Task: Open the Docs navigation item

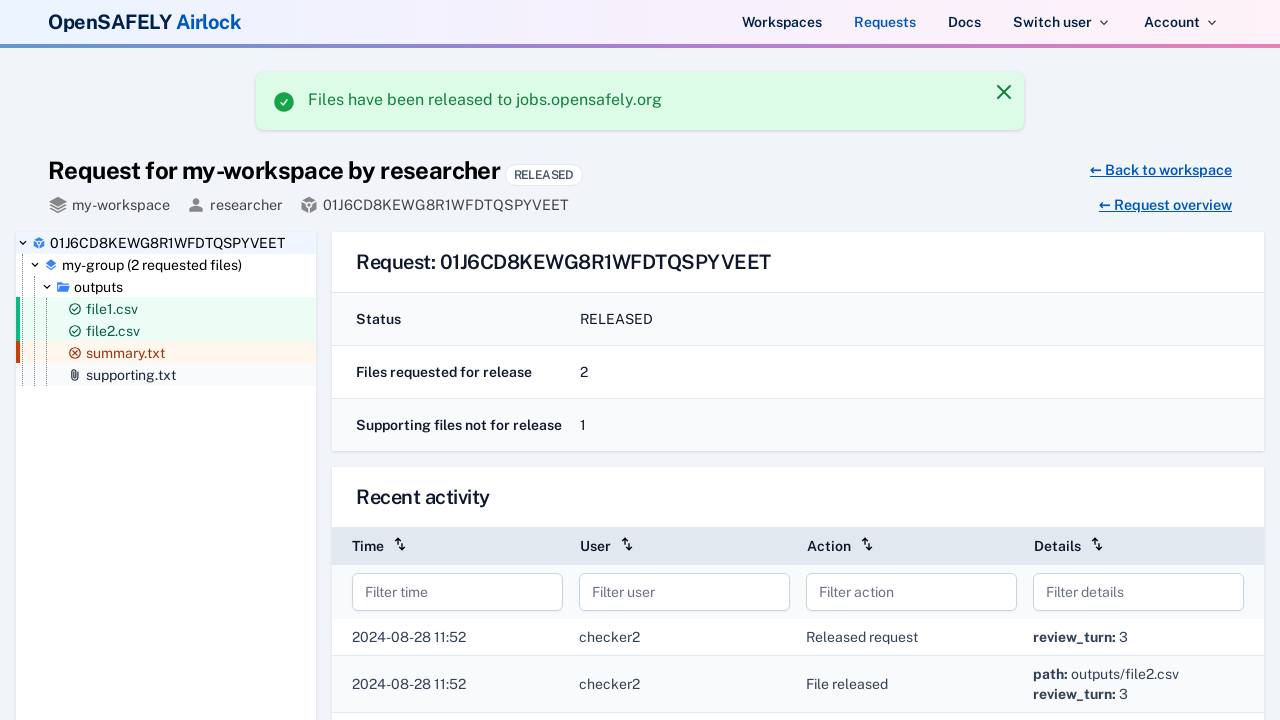Action: [964, 22]
